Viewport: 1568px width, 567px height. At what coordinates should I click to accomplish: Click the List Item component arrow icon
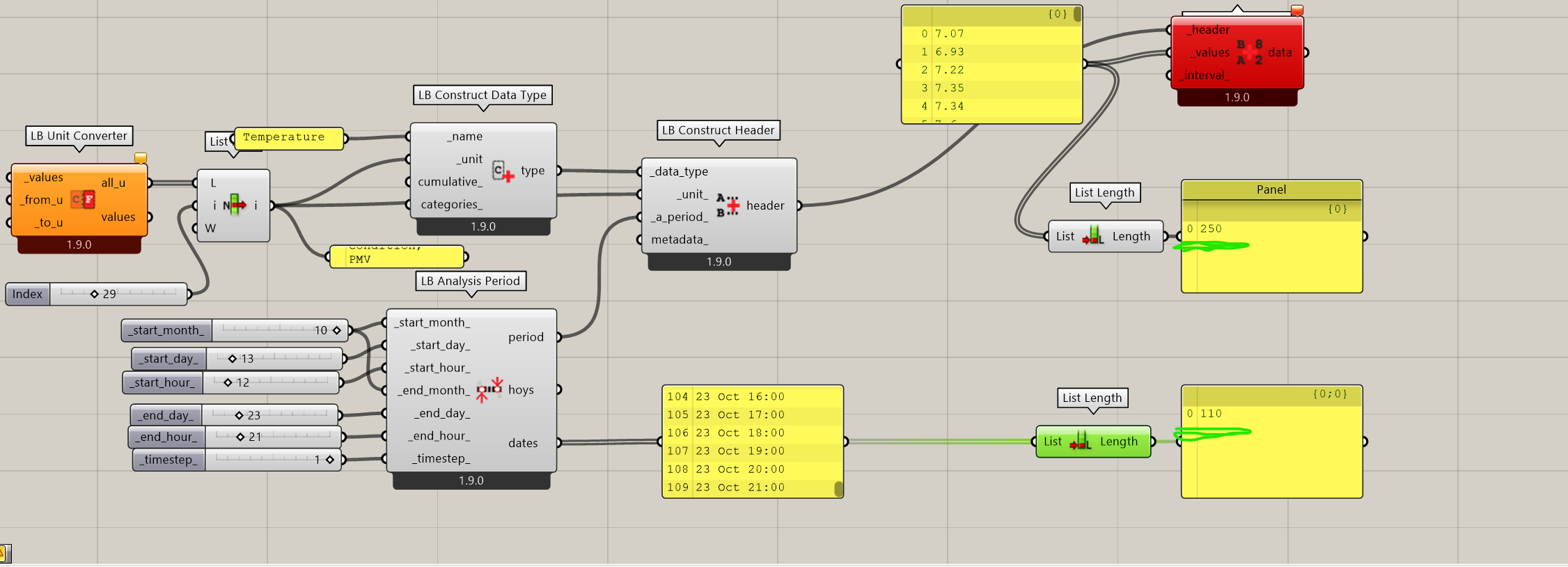pos(235,205)
